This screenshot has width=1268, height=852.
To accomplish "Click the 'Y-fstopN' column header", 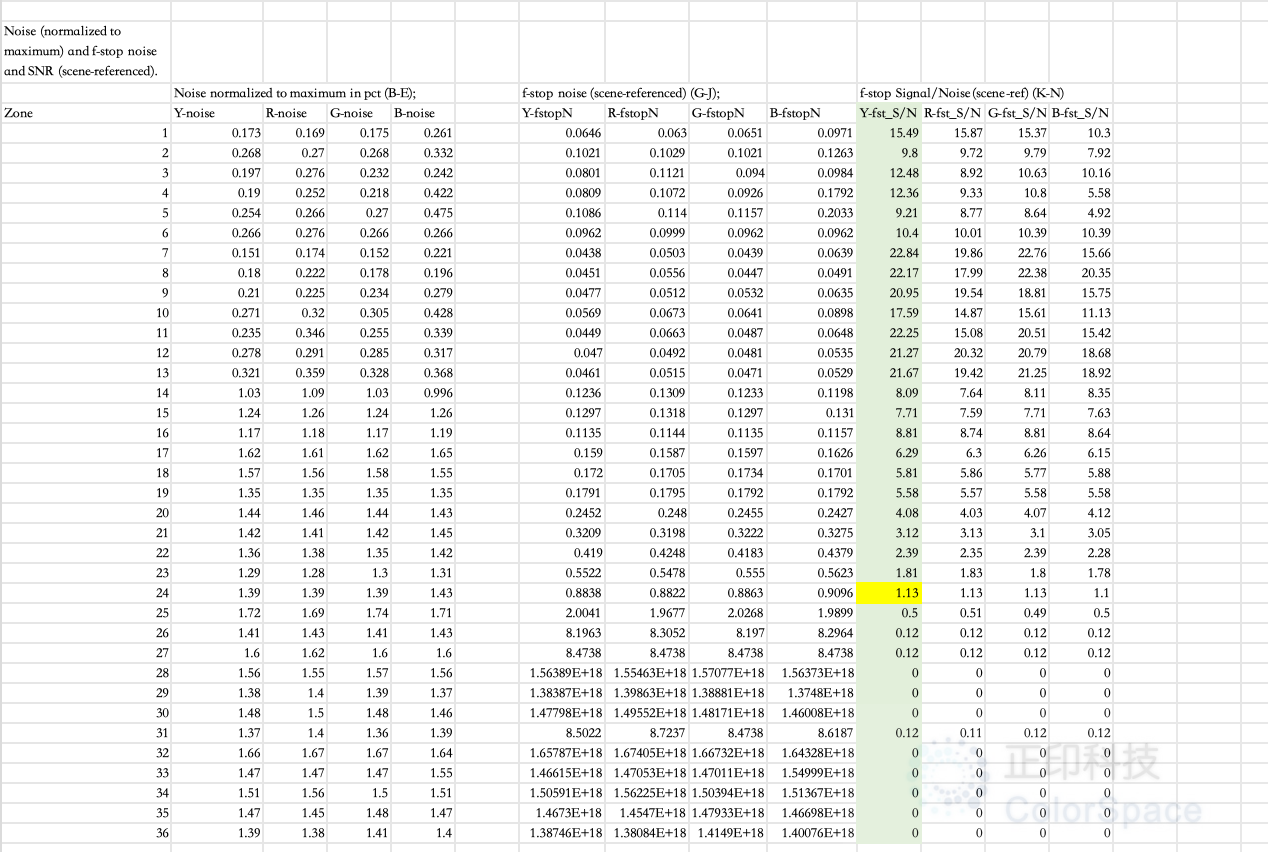I will tap(562, 113).
